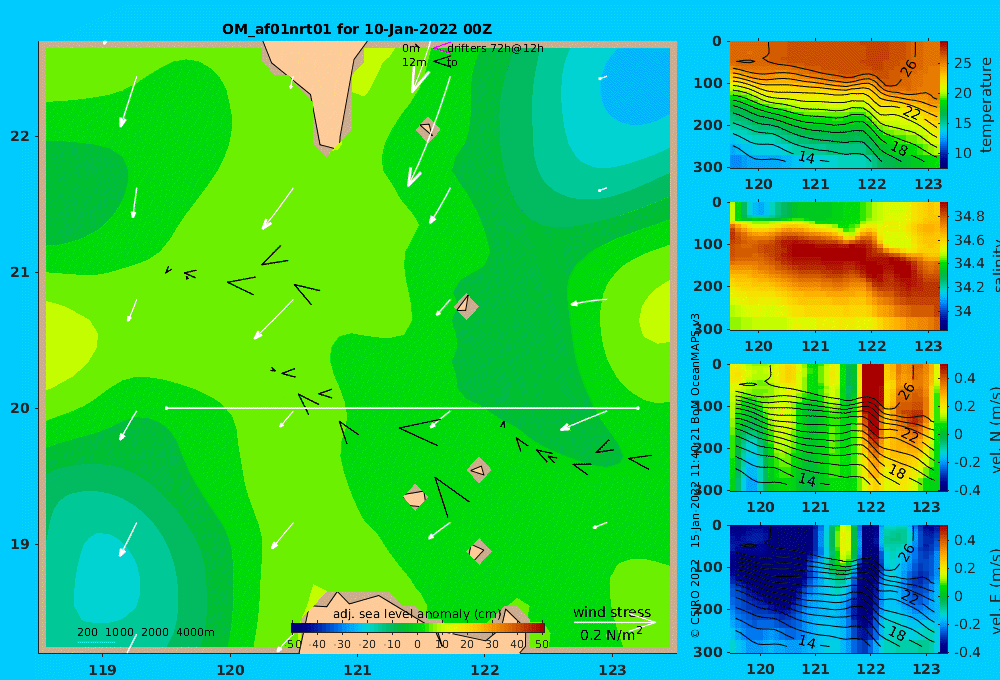
Task: Click the salinity colorbar
Action: [x=943, y=266]
